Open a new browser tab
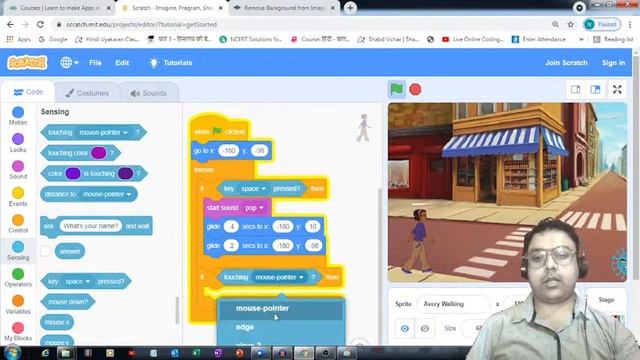Image resolution: width=640 pixels, height=360 pixels. pos(350,8)
